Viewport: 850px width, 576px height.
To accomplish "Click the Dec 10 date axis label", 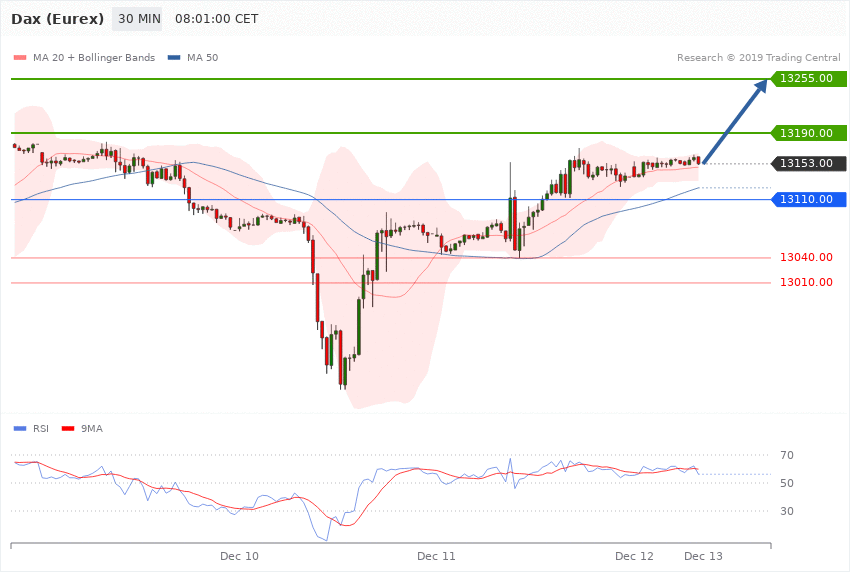I will pyautogui.click(x=239, y=556).
